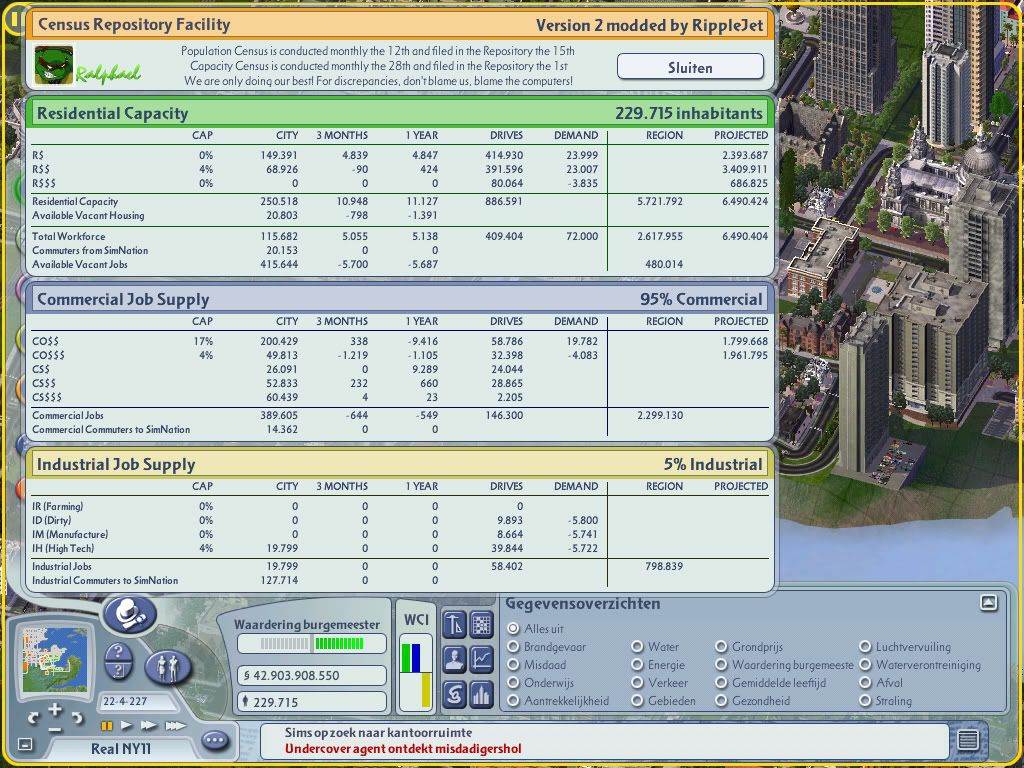Select the Water data view
Viewport: 1024px width, 768px height.
(x=637, y=647)
